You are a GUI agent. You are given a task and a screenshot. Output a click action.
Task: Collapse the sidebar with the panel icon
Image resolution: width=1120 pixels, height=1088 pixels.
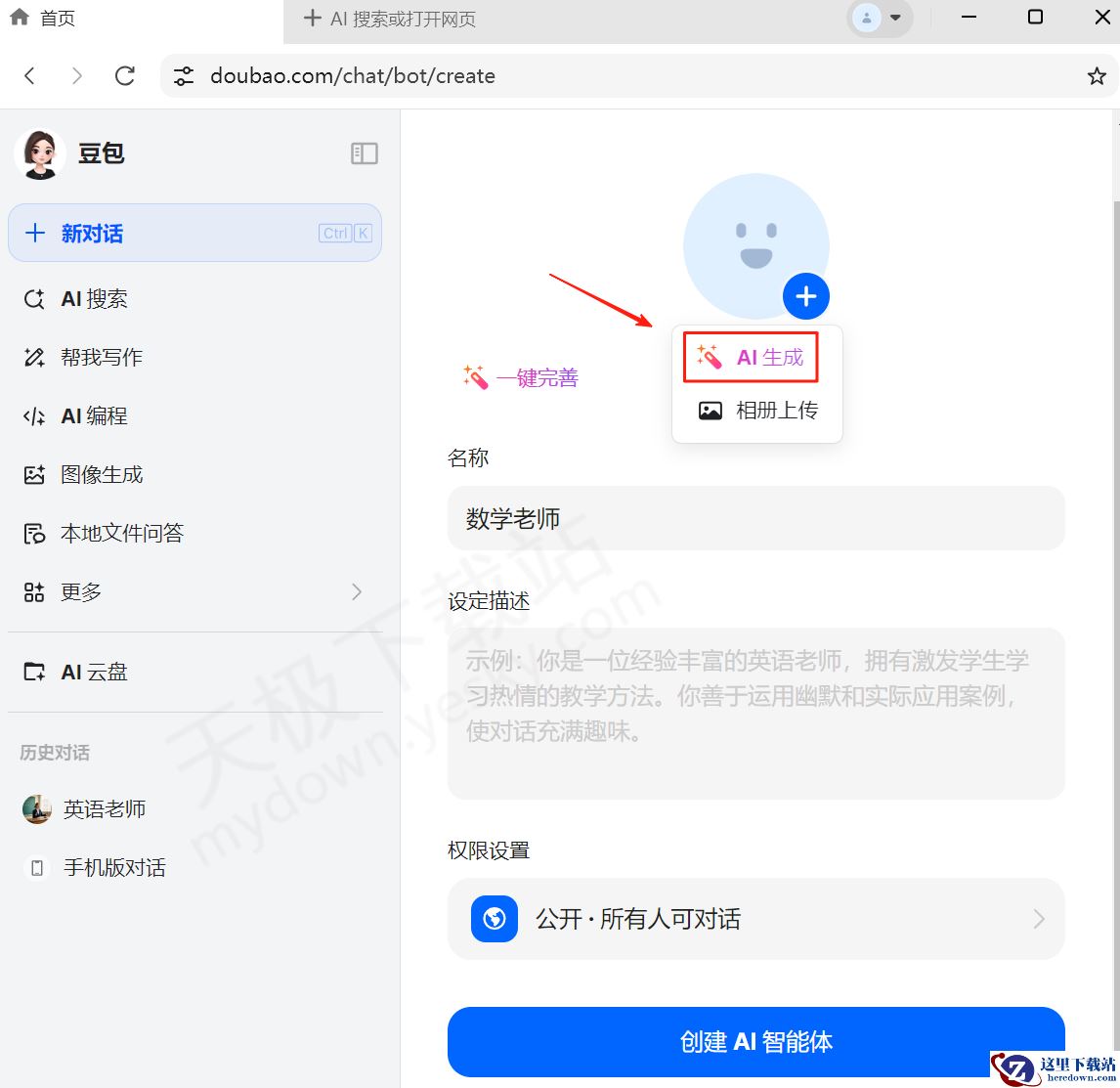[365, 152]
